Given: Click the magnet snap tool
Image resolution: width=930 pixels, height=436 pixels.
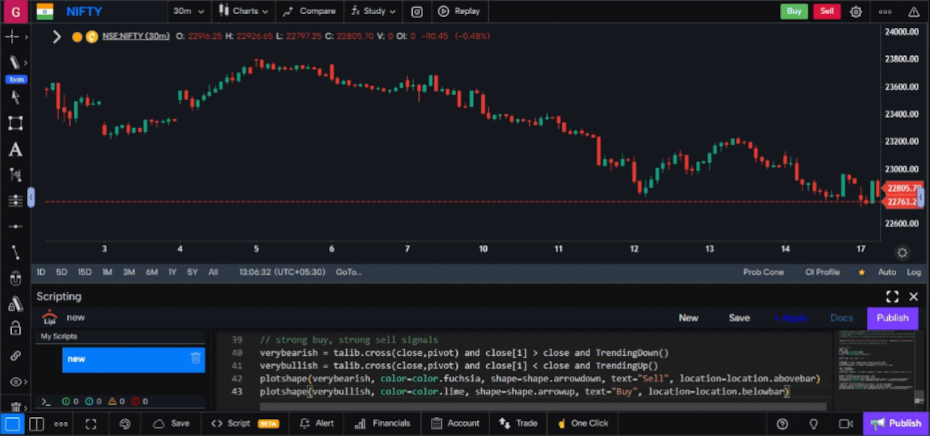Looking at the screenshot, I should pyautogui.click(x=15, y=278).
